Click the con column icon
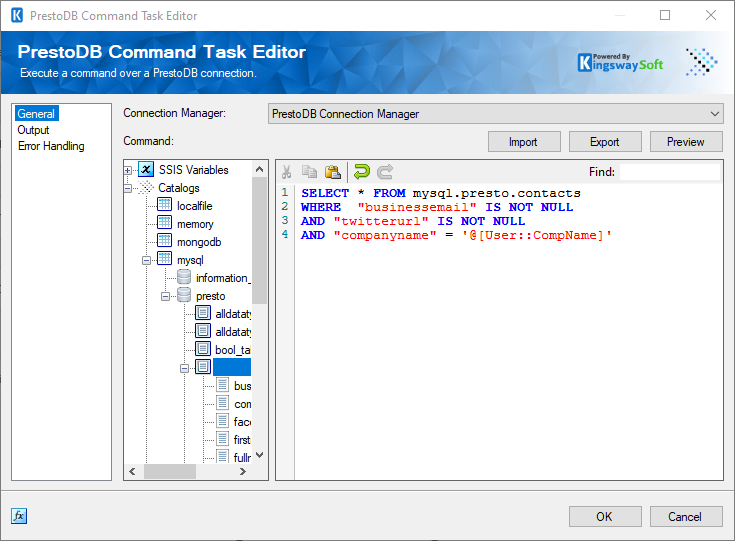735x541 pixels. tap(222, 403)
